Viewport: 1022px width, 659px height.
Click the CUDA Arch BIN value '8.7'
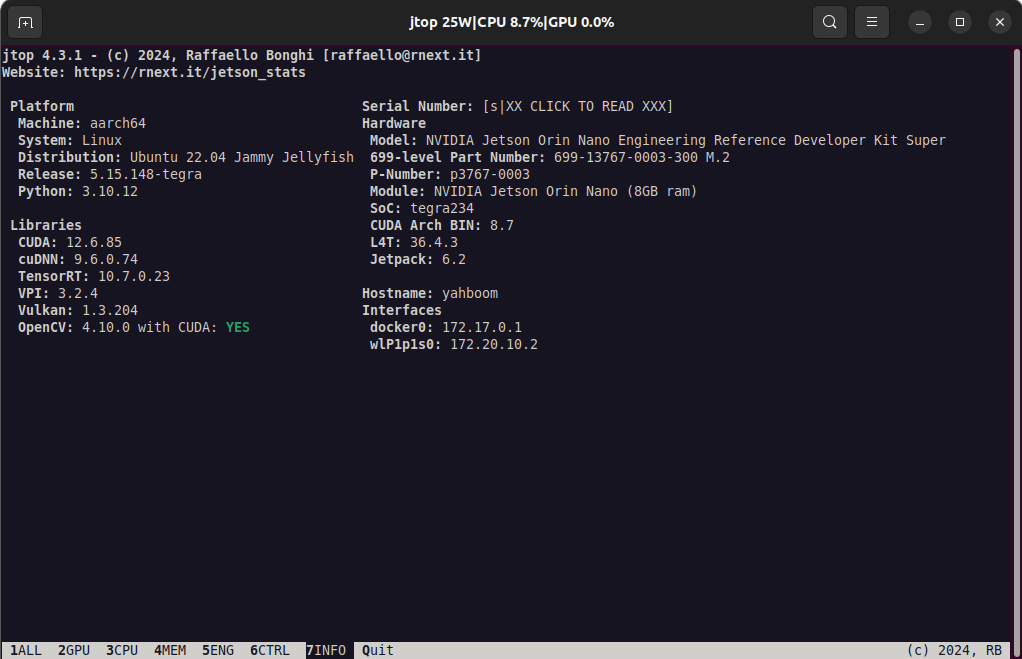point(502,225)
